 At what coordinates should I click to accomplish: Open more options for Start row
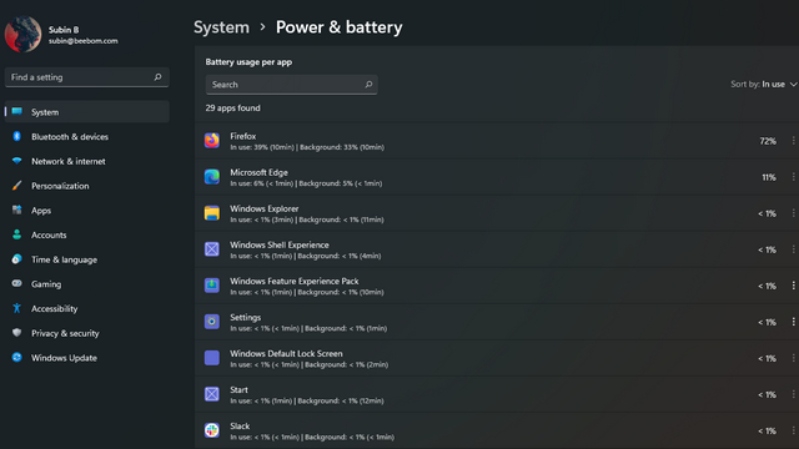[x=793, y=394]
